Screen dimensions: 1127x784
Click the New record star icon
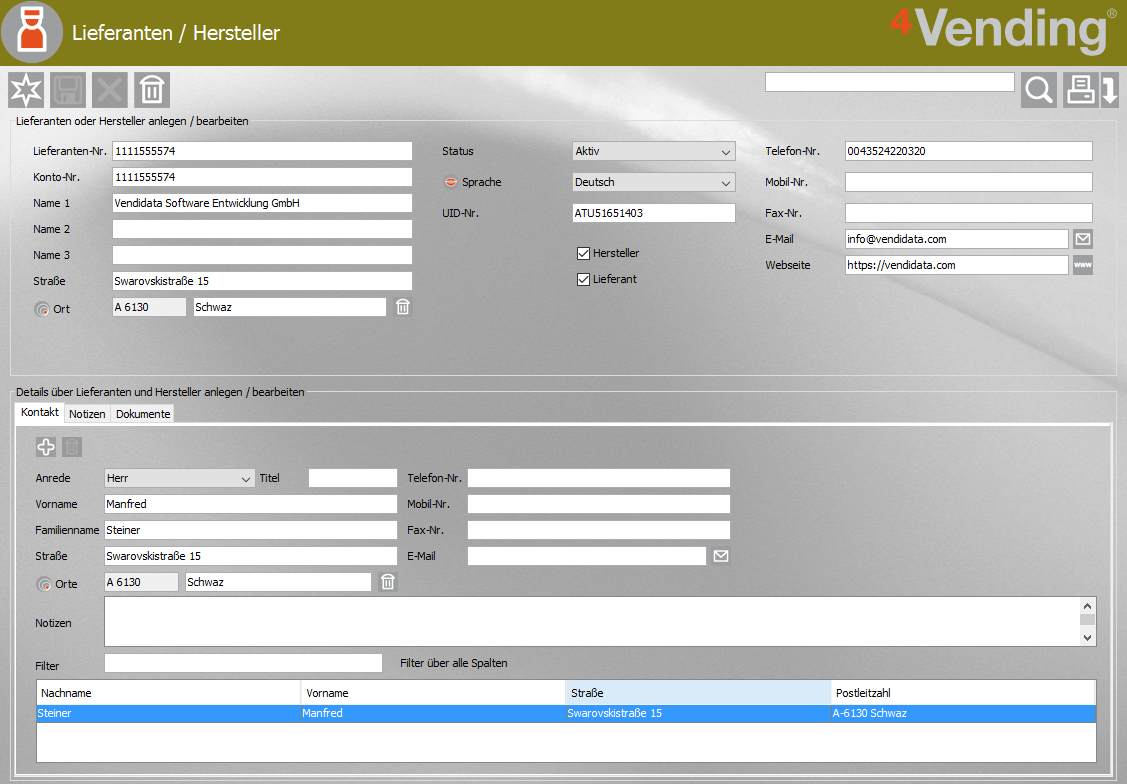[x=26, y=90]
